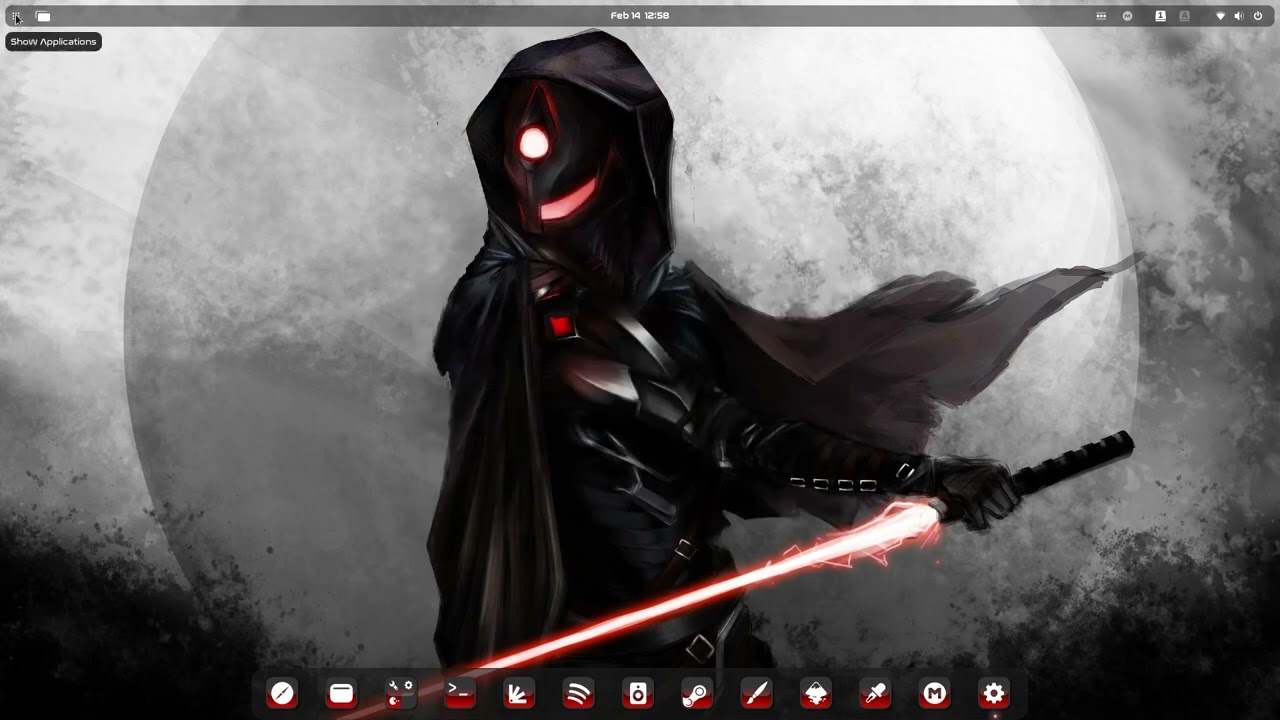This screenshot has height=720, width=1280.
Task: Open the file manager icon in dock
Action: point(341,693)
